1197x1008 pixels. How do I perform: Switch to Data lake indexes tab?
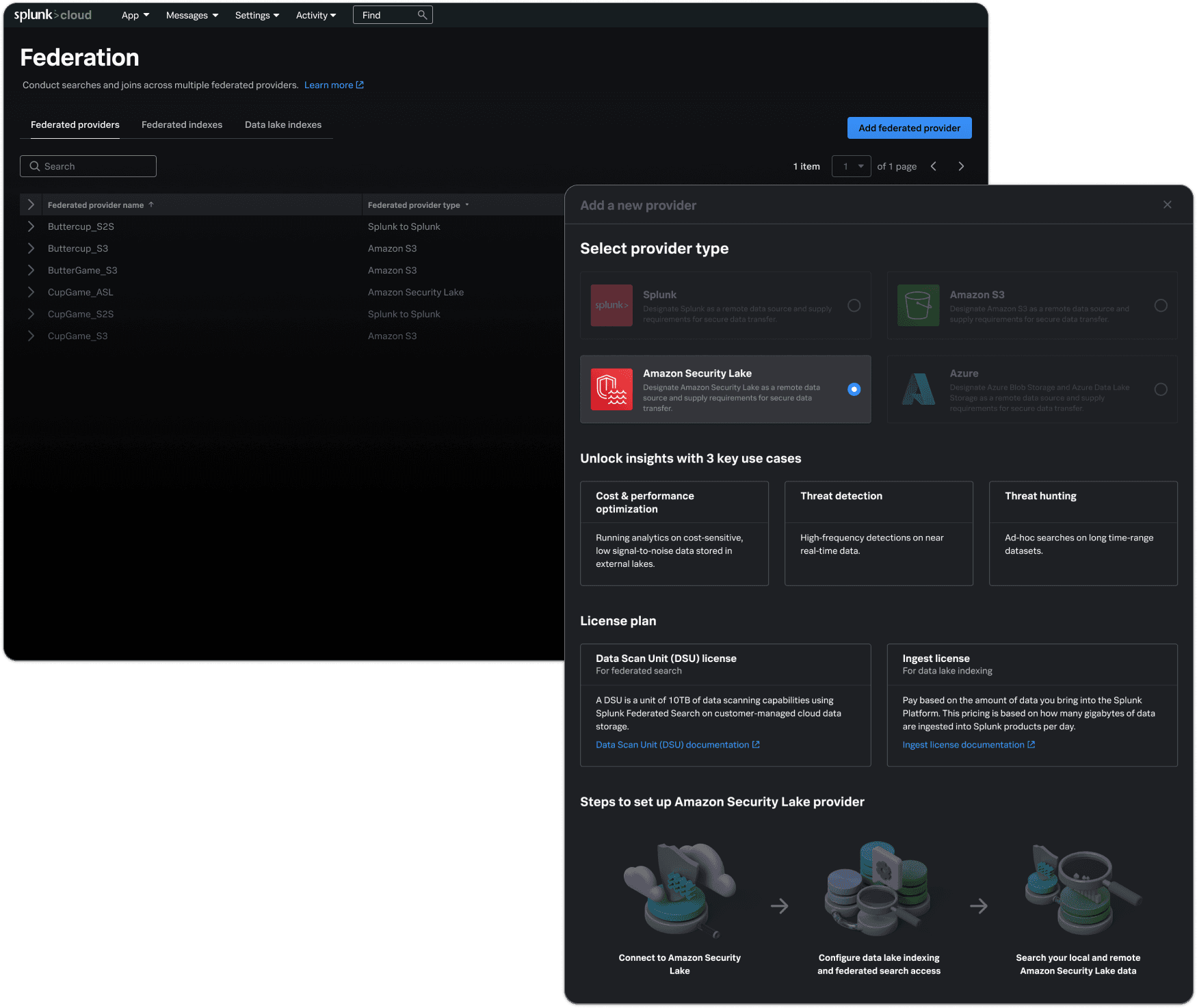(x=283, y=124)
